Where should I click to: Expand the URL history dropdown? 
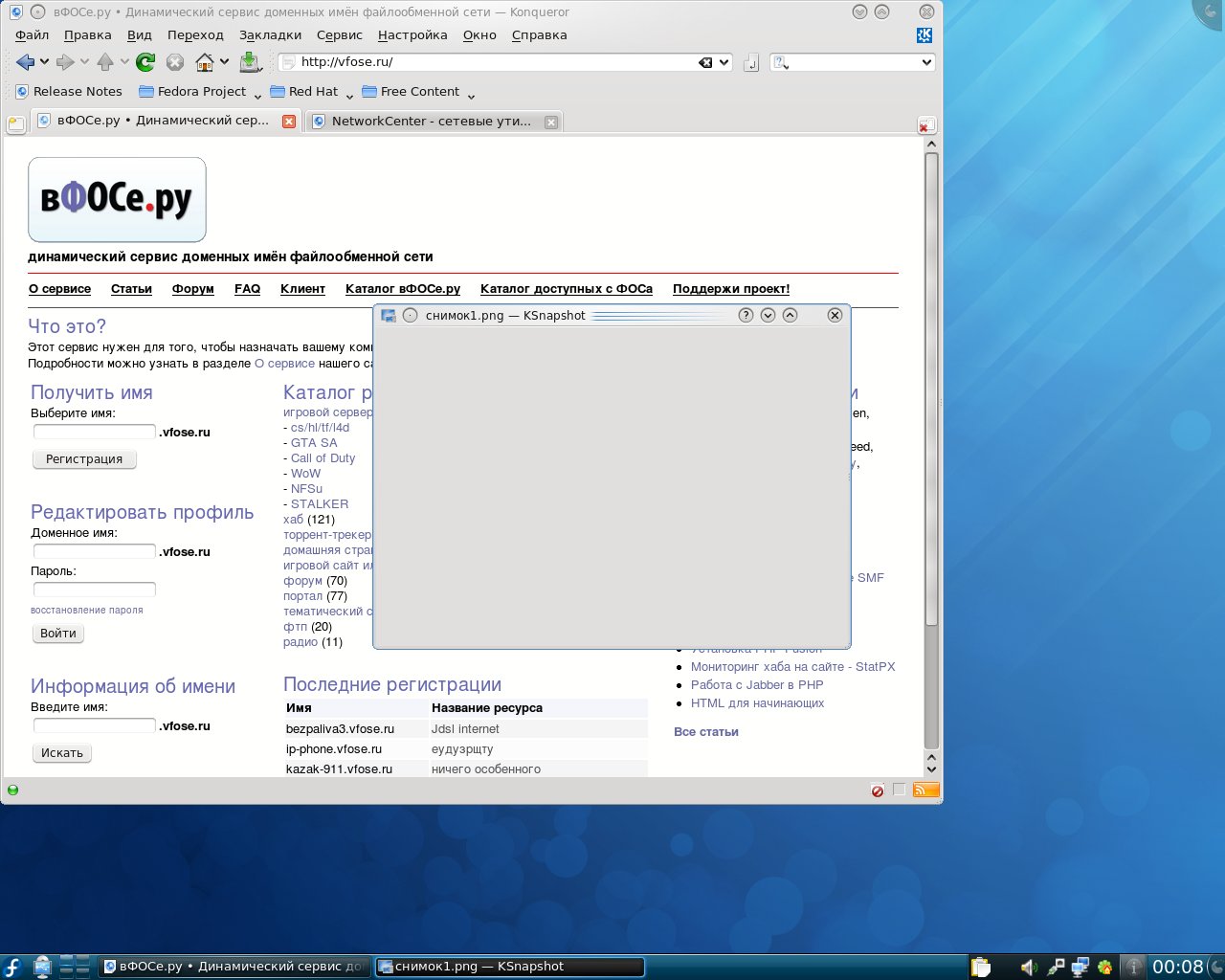point(724,62)
